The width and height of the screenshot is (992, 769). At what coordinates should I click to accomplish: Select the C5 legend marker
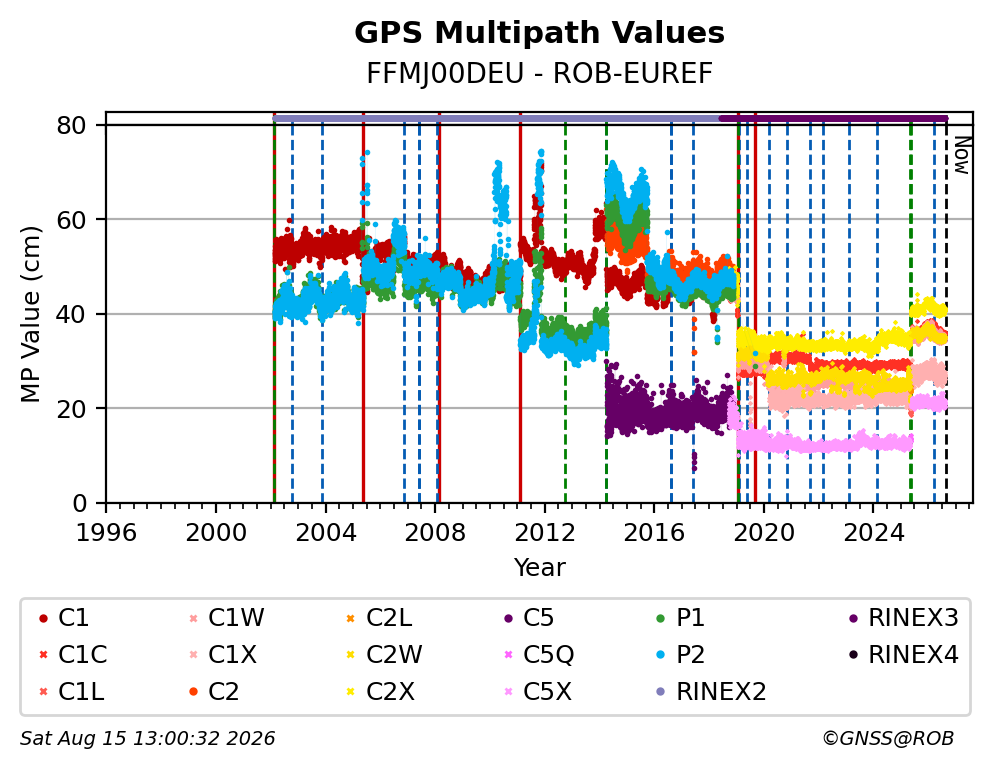coord(508,618)
